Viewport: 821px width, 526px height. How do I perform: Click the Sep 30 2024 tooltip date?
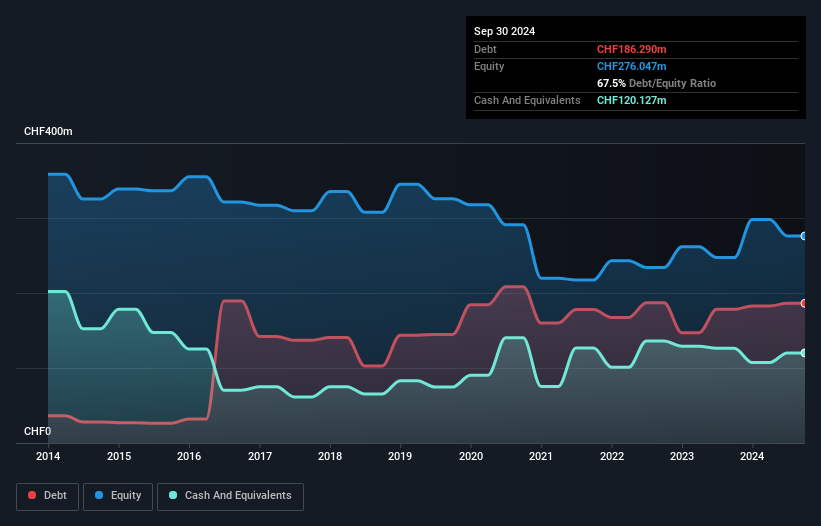504,31
